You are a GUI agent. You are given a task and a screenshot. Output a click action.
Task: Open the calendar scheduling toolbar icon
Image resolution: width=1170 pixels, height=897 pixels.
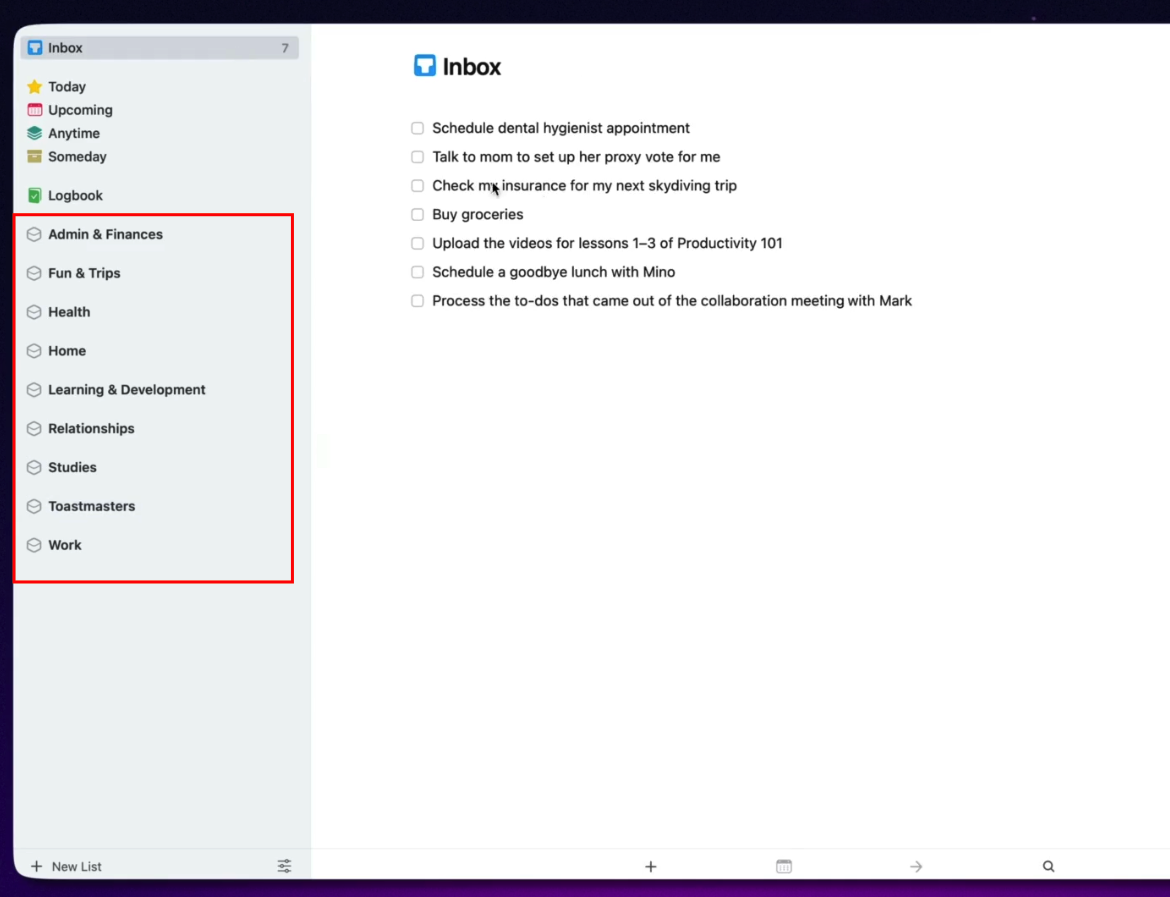(x=783, y=866)
